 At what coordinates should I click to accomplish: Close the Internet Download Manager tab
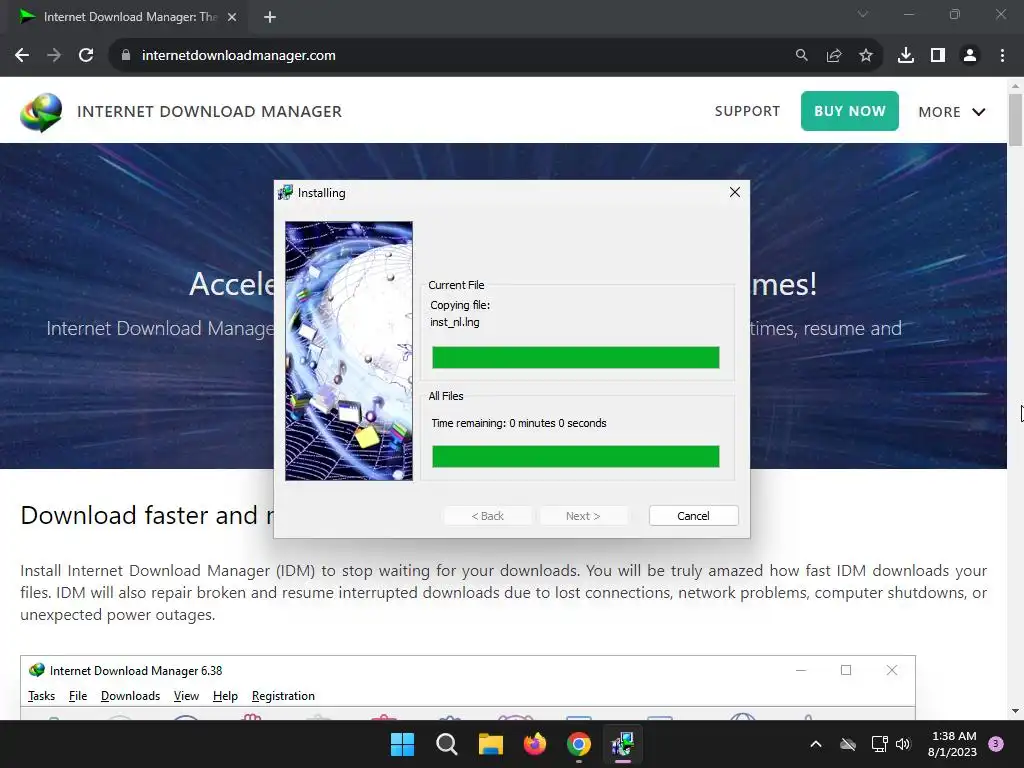tap(232, 17)
